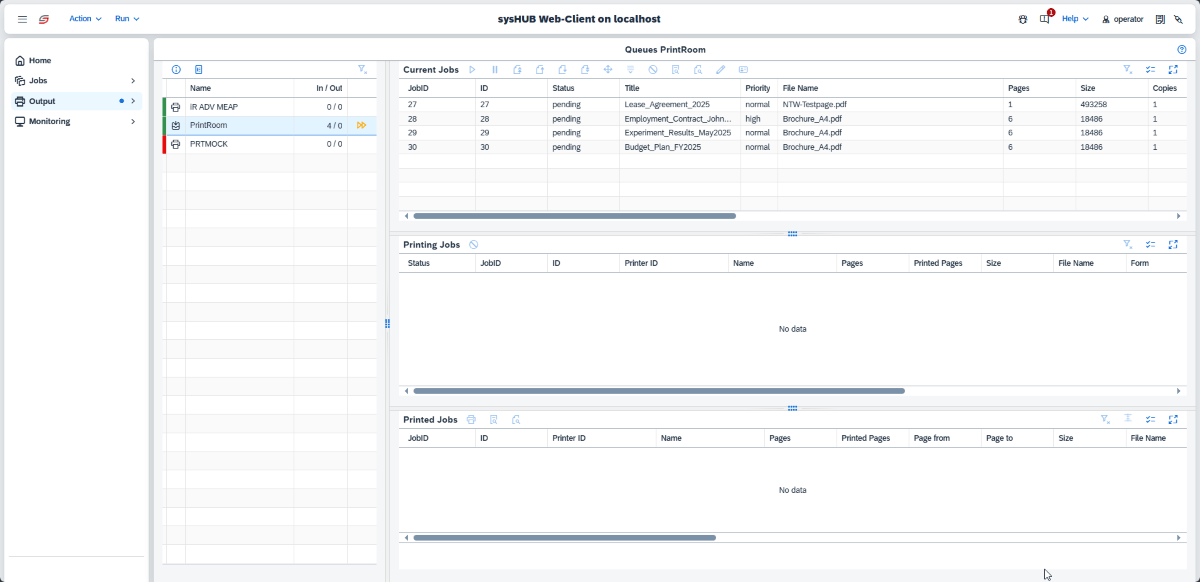The image size is (1200, 582).
Task: Maximize the Printed Jobs panel
Action: click(x=1173, y=420)
